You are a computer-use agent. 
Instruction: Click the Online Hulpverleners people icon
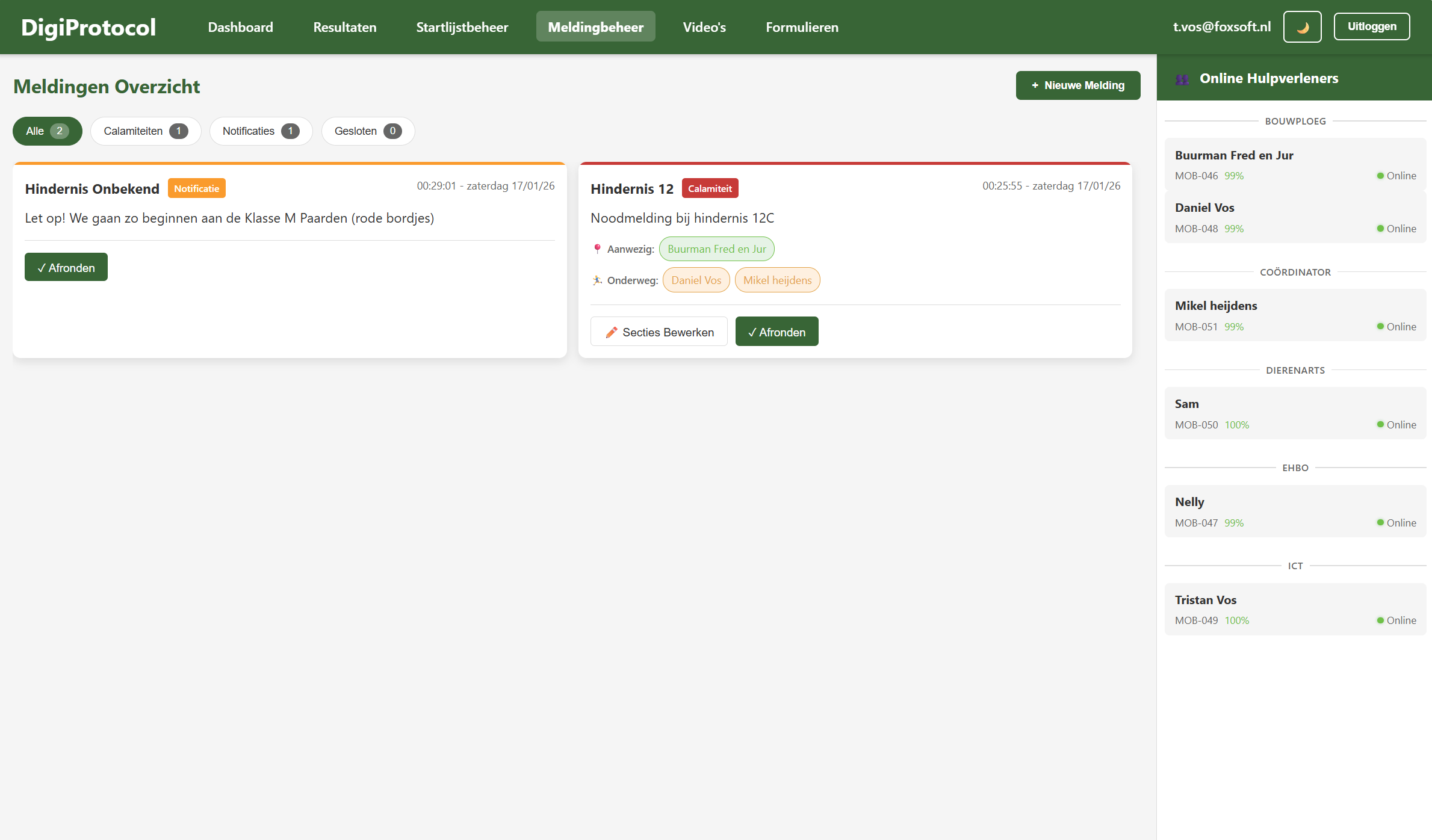pos(1182,79)
